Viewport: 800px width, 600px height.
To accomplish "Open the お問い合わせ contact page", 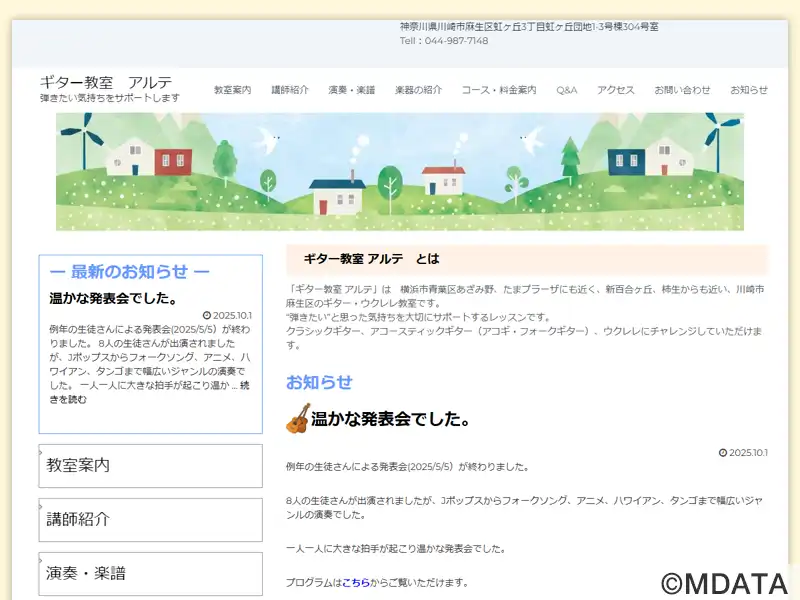I will [x=683, y=90].
